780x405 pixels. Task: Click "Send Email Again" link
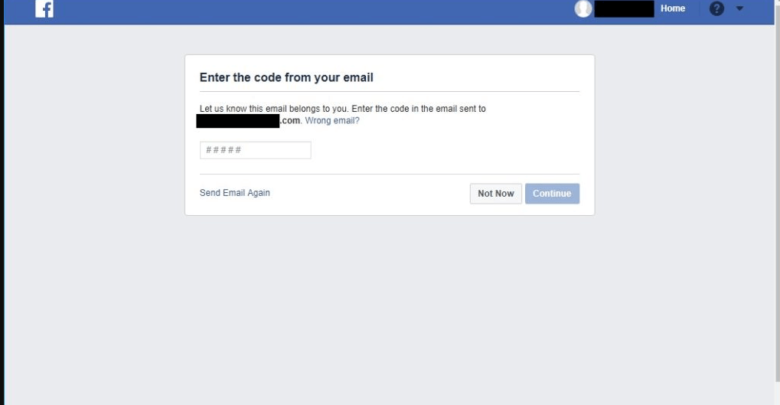pyautogui.click(x=235, y=193)
